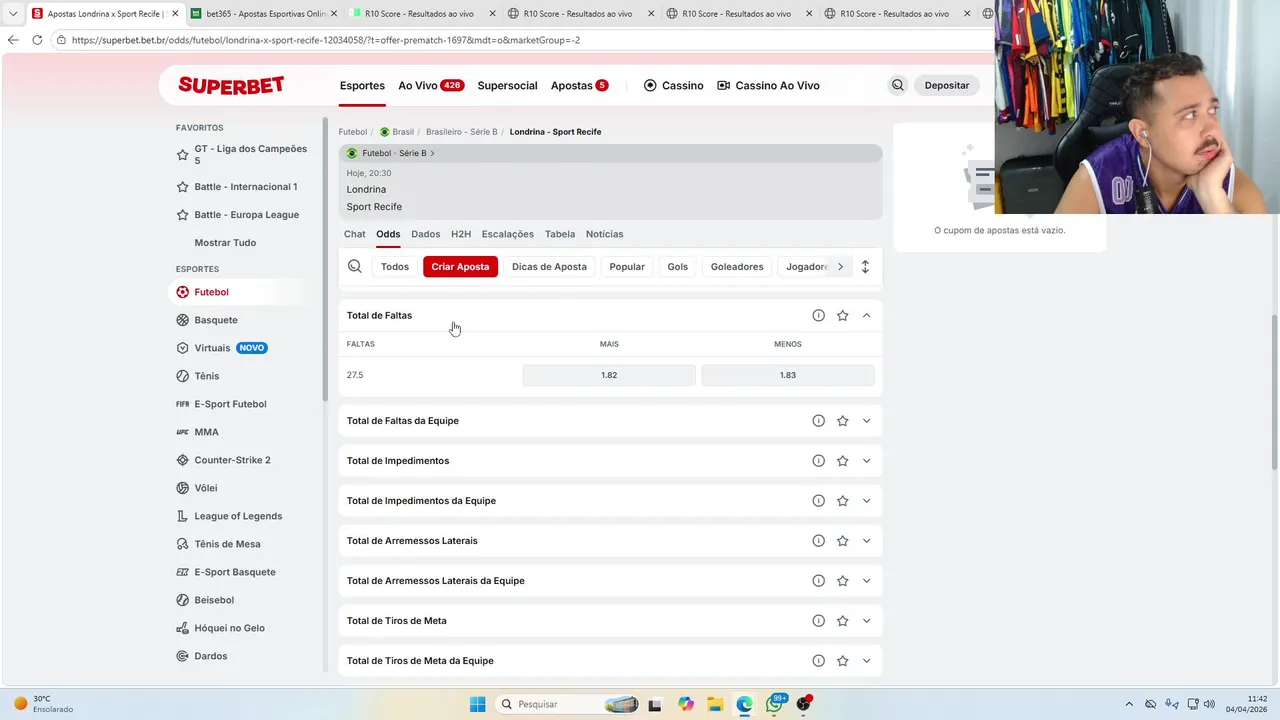Click Mostrar Tudo in favorites
This screenshot has width=1280, height=720.
coord(225,243)
